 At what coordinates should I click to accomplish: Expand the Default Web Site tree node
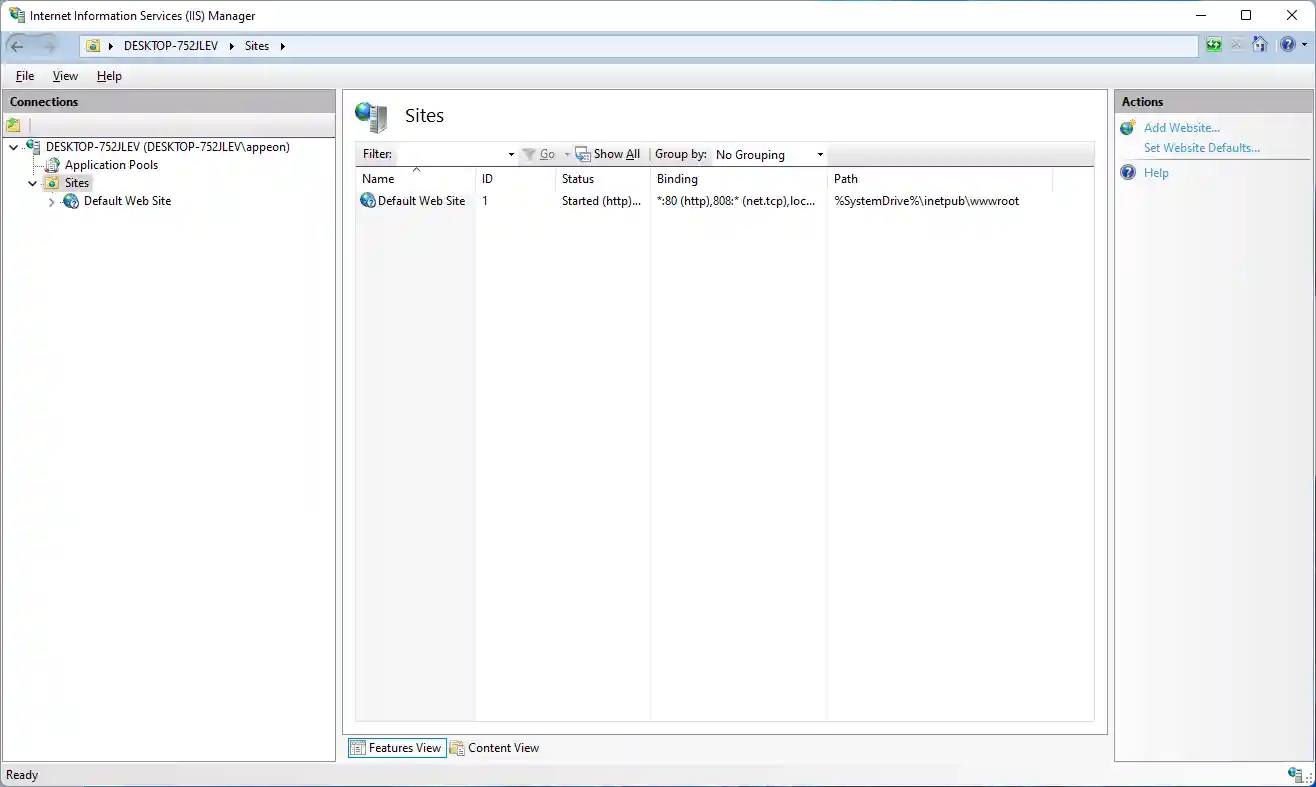(52, 202)
